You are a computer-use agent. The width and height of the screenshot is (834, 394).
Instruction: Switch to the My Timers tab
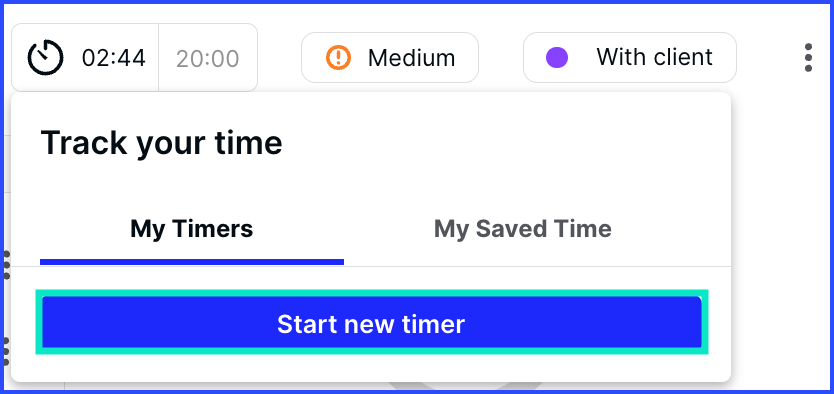point(191,229)
